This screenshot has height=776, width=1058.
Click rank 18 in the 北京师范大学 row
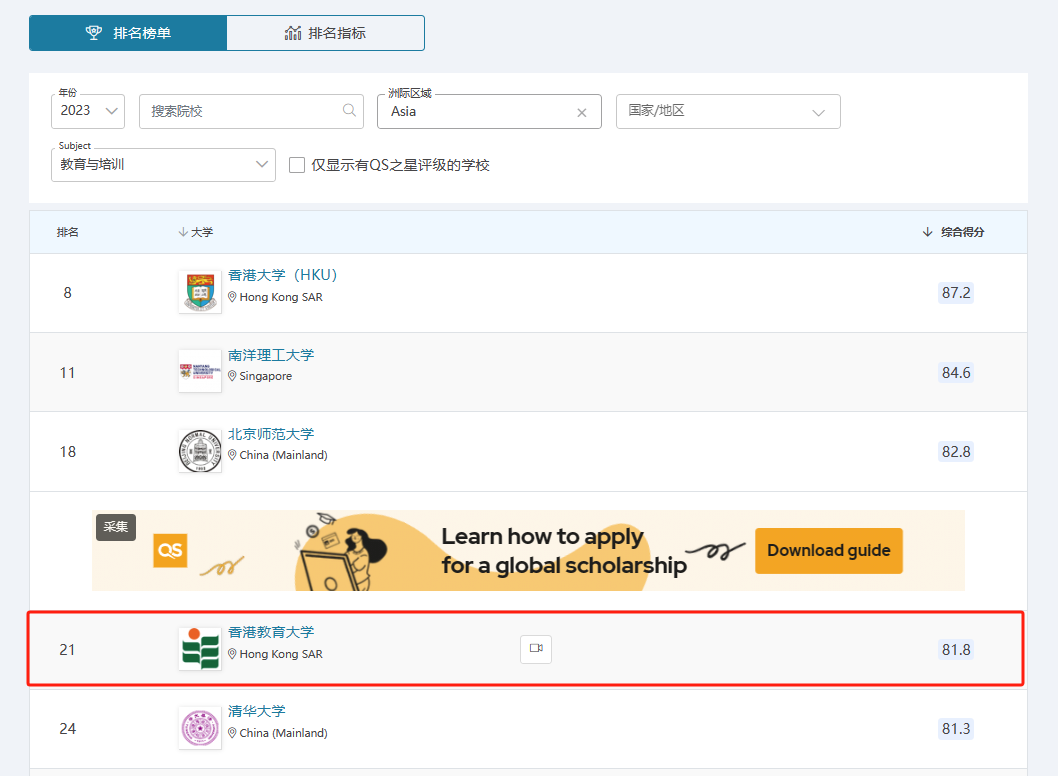point(67,451)
